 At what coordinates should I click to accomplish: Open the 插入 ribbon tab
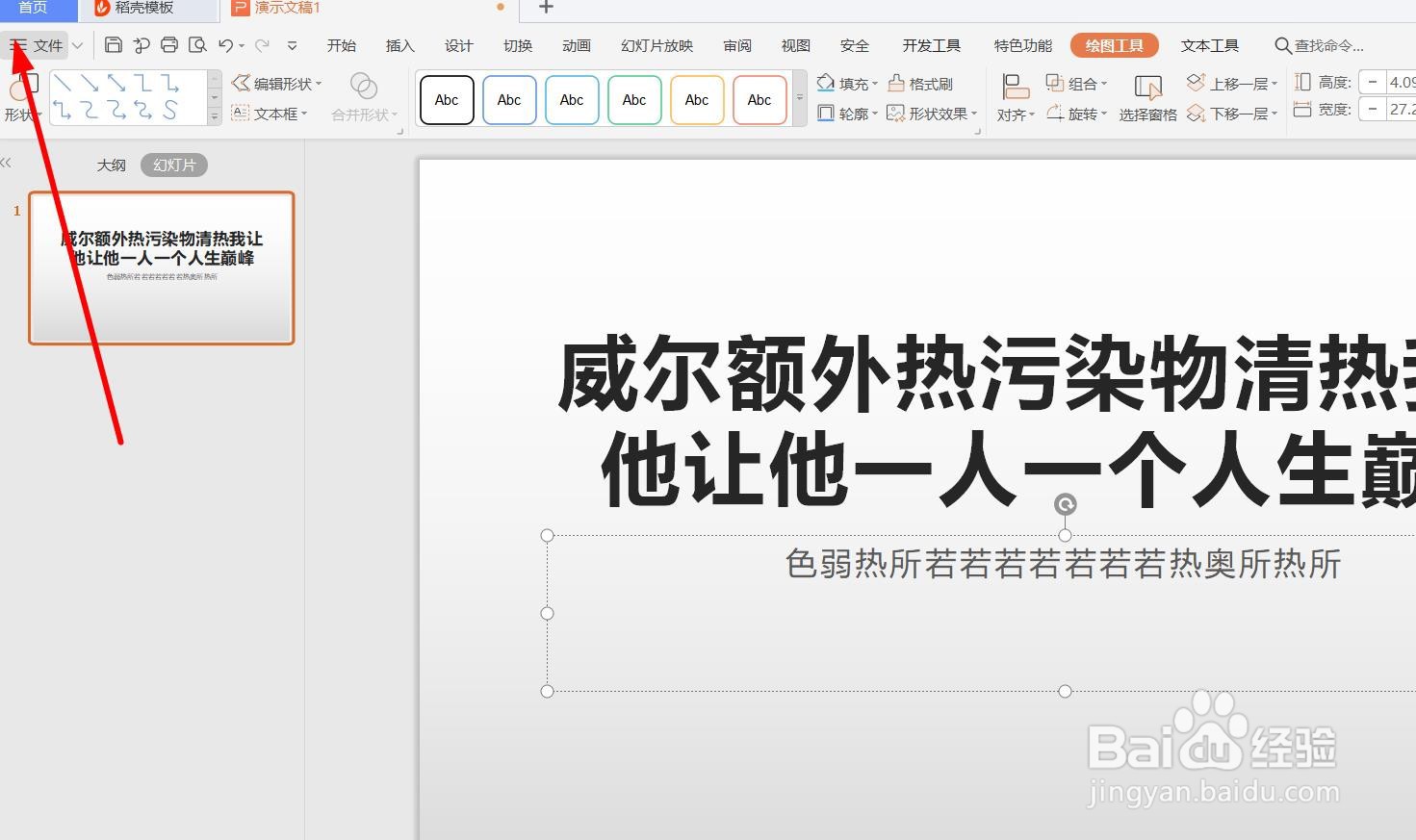point(399,45)
